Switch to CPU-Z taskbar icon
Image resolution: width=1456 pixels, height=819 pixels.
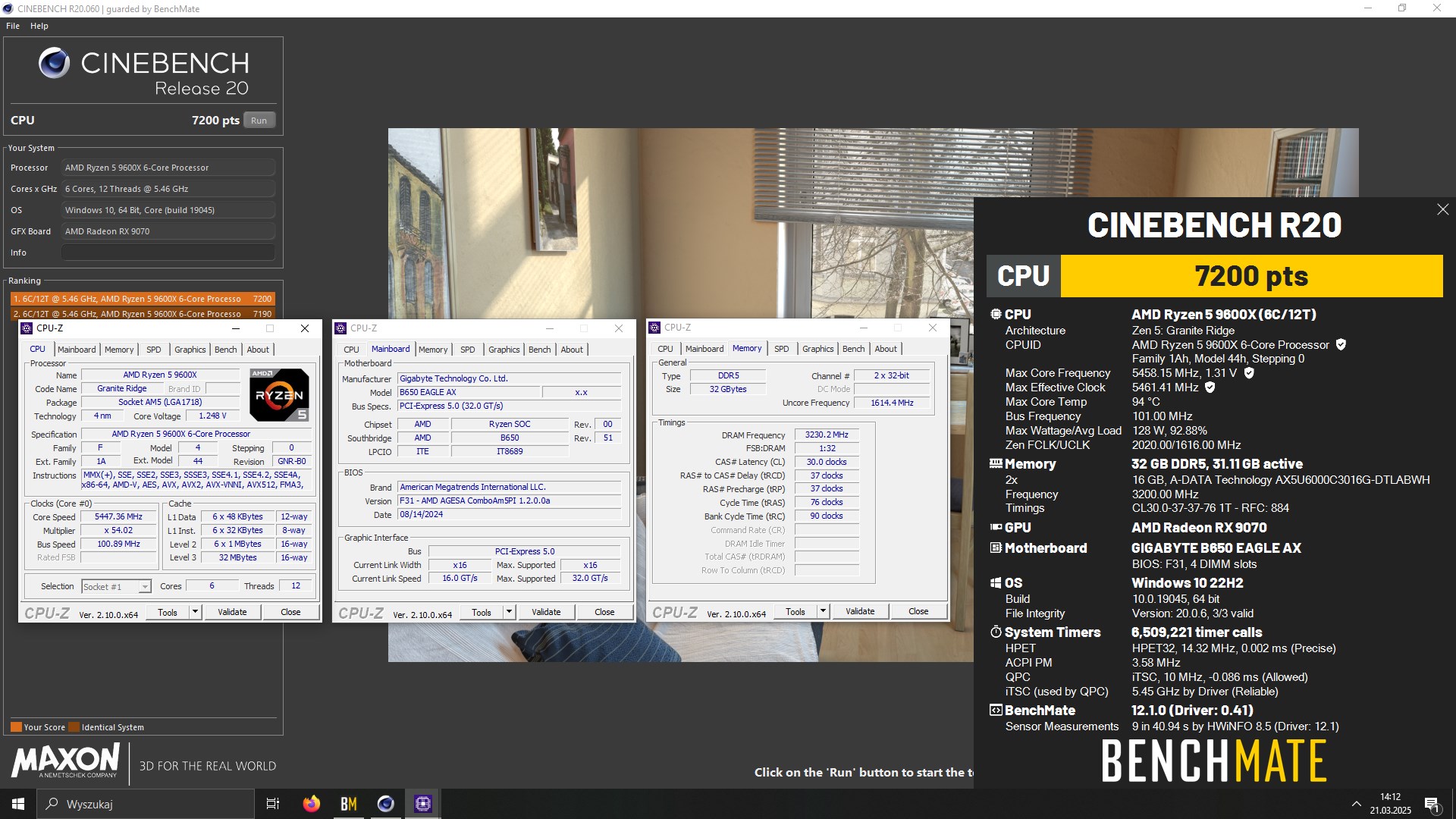point(423,804)
